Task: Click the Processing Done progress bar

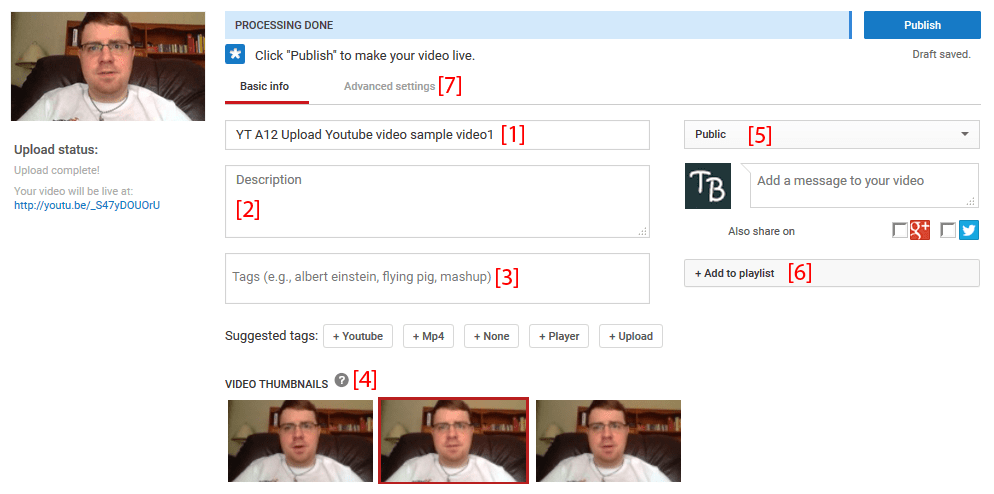Action: [x=539, y=25]
